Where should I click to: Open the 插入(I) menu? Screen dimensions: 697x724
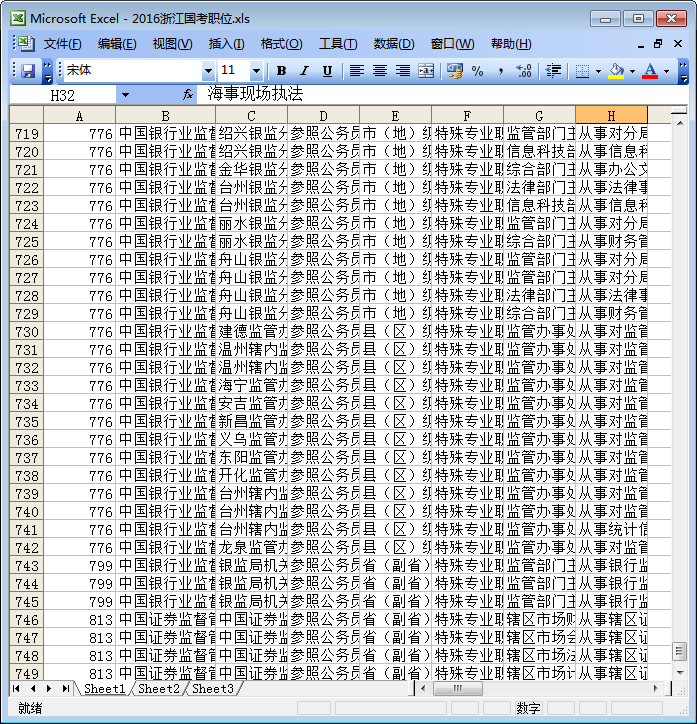(226, 44)
